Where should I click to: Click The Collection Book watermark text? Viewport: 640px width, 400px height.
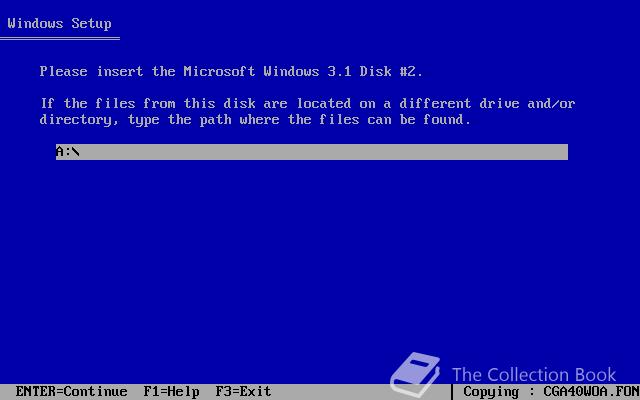click(x=534, y=375)
